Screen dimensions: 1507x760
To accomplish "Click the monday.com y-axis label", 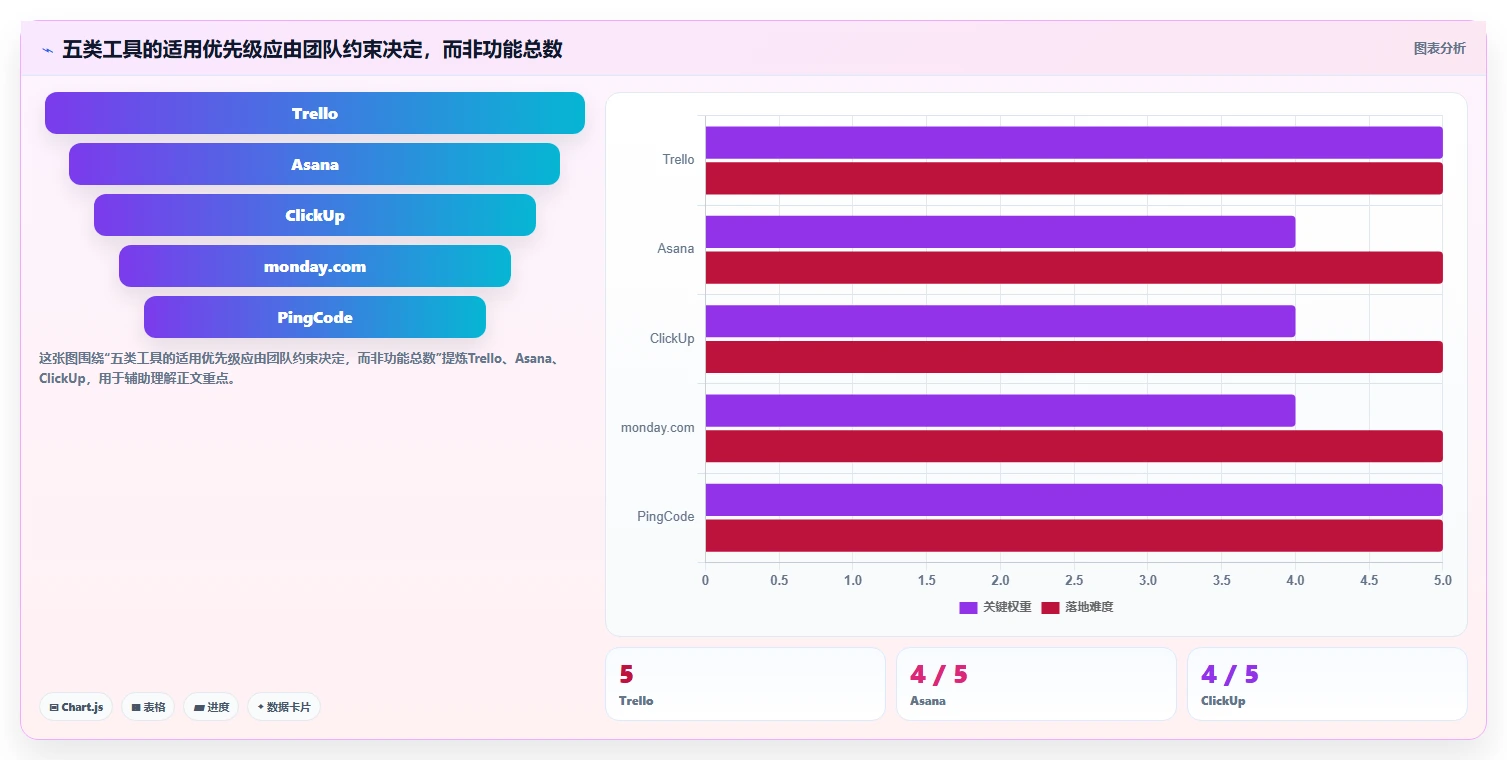I will click(x=658, y=428).
